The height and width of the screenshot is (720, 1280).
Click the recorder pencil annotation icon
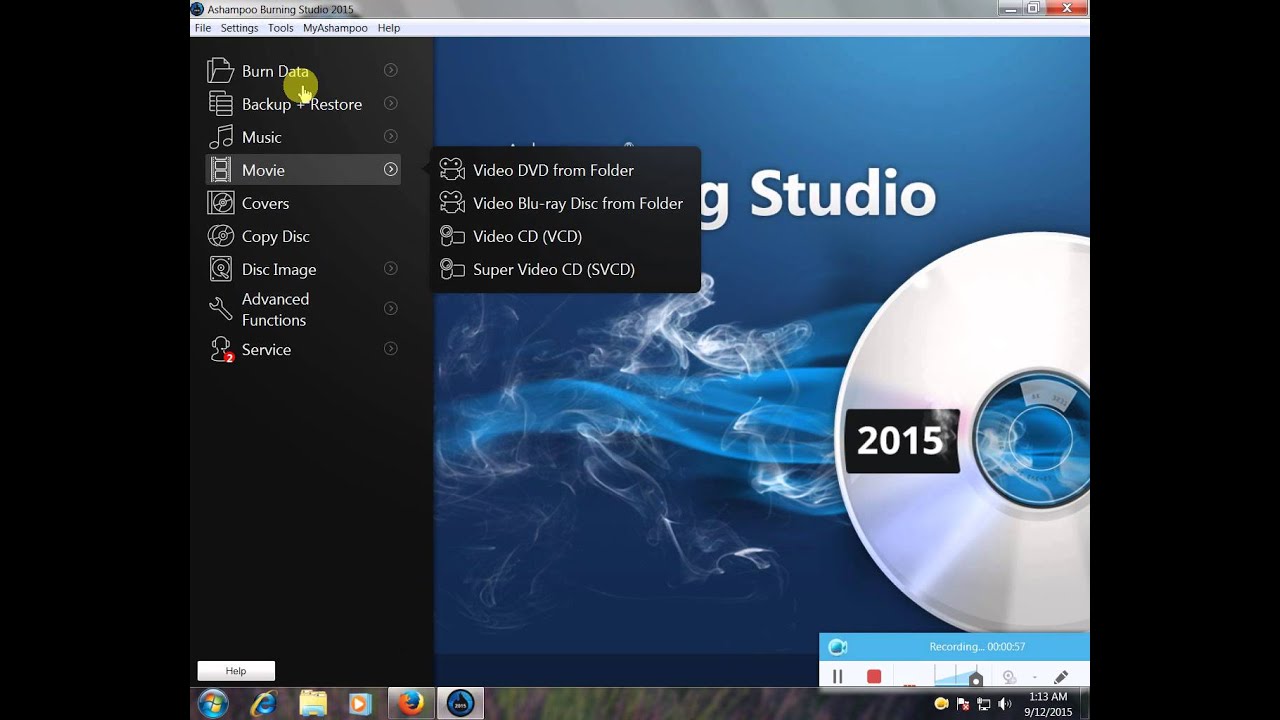(x=1061, y=677)
